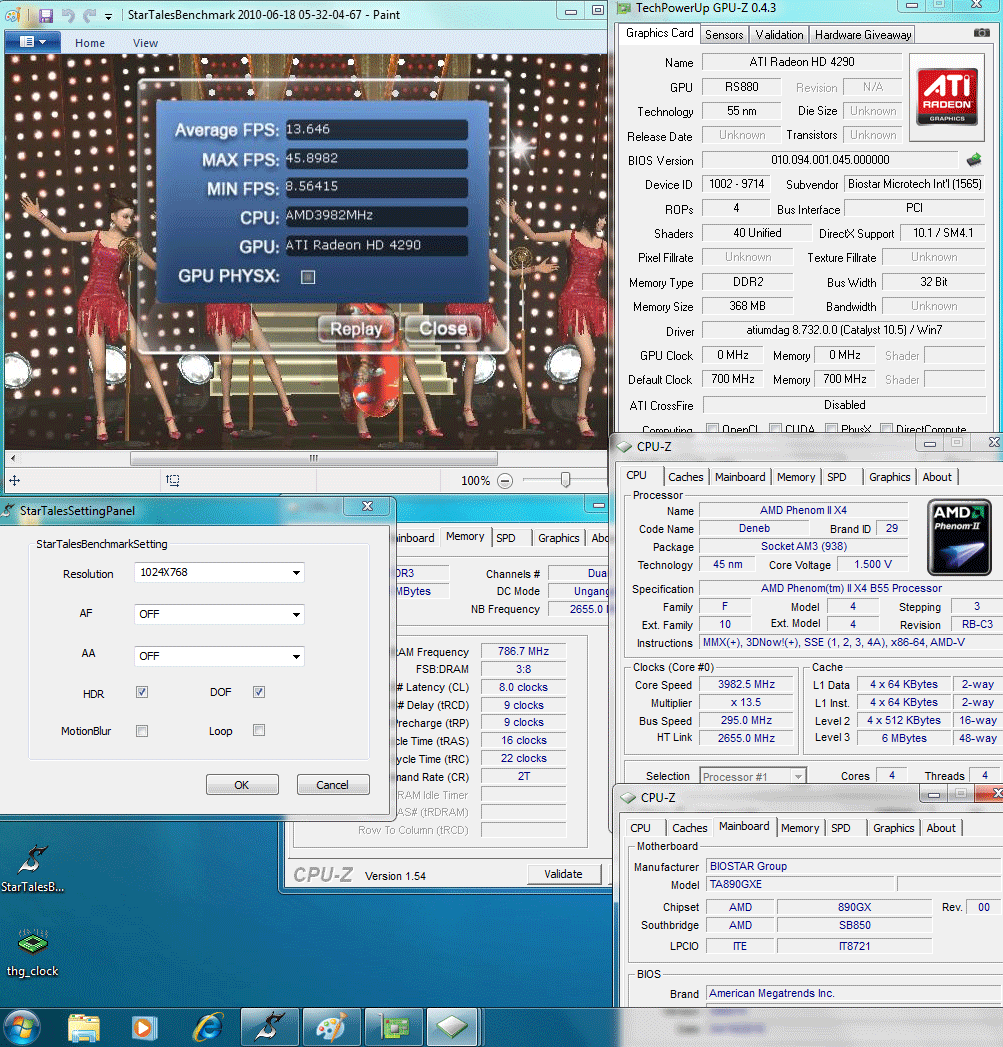Click the Redo arrow in Paint toolbar
The height and width of the screenshot is (1047, 1003).
(x=89, y=15)
